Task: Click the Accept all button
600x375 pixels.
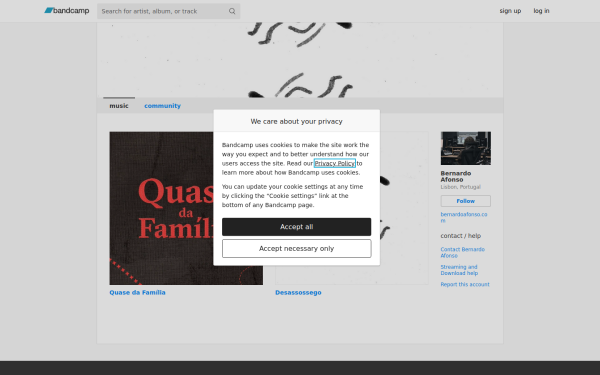Action: click(x=297, y=227)
